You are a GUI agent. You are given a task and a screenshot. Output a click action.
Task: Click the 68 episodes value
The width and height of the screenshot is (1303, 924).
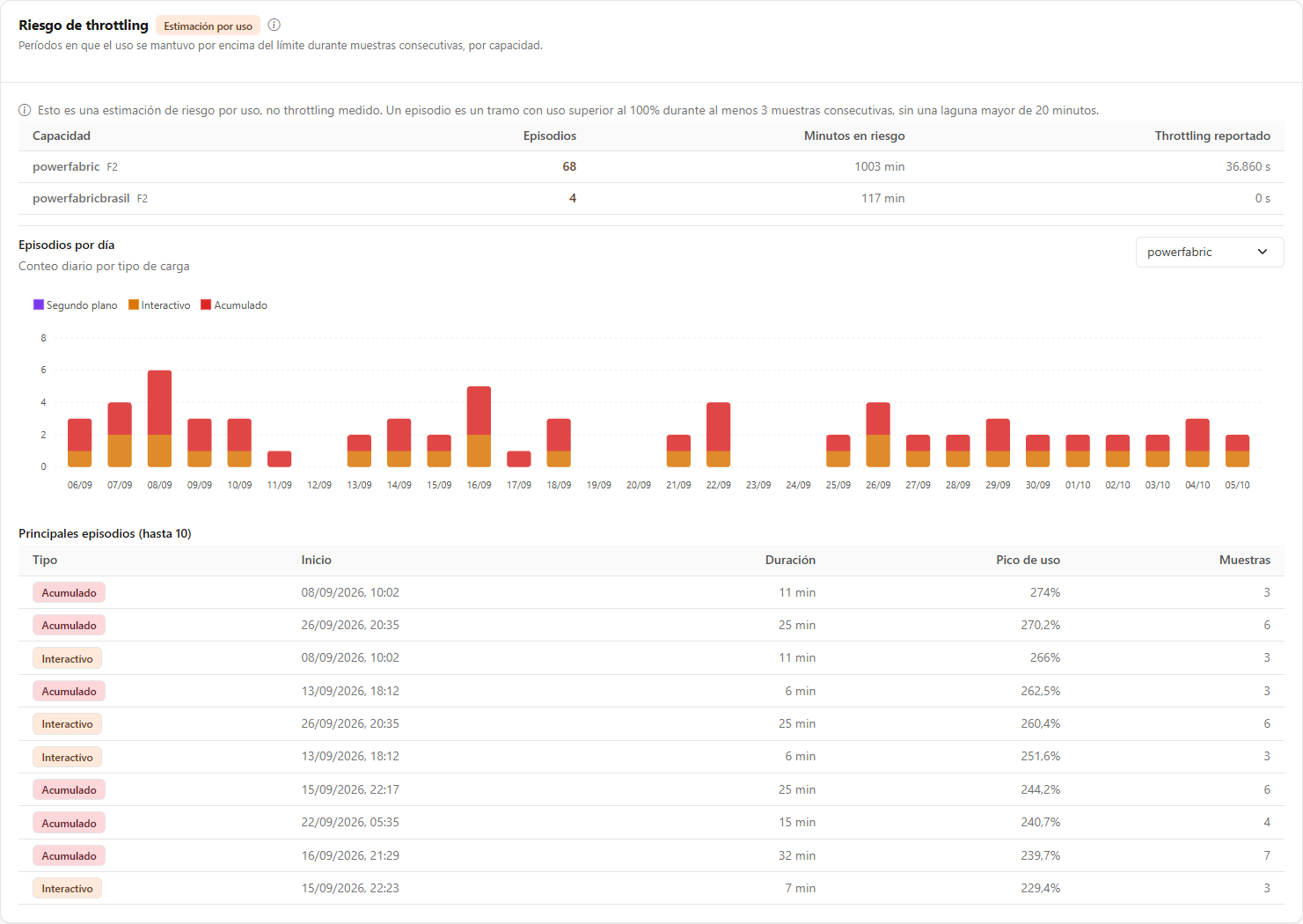pyautogui.click(x=569, y=166)
